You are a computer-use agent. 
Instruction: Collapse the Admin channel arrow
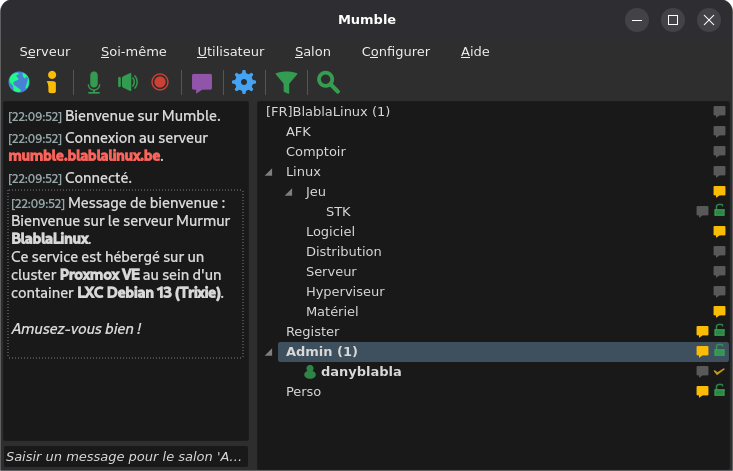click(269, 352)
